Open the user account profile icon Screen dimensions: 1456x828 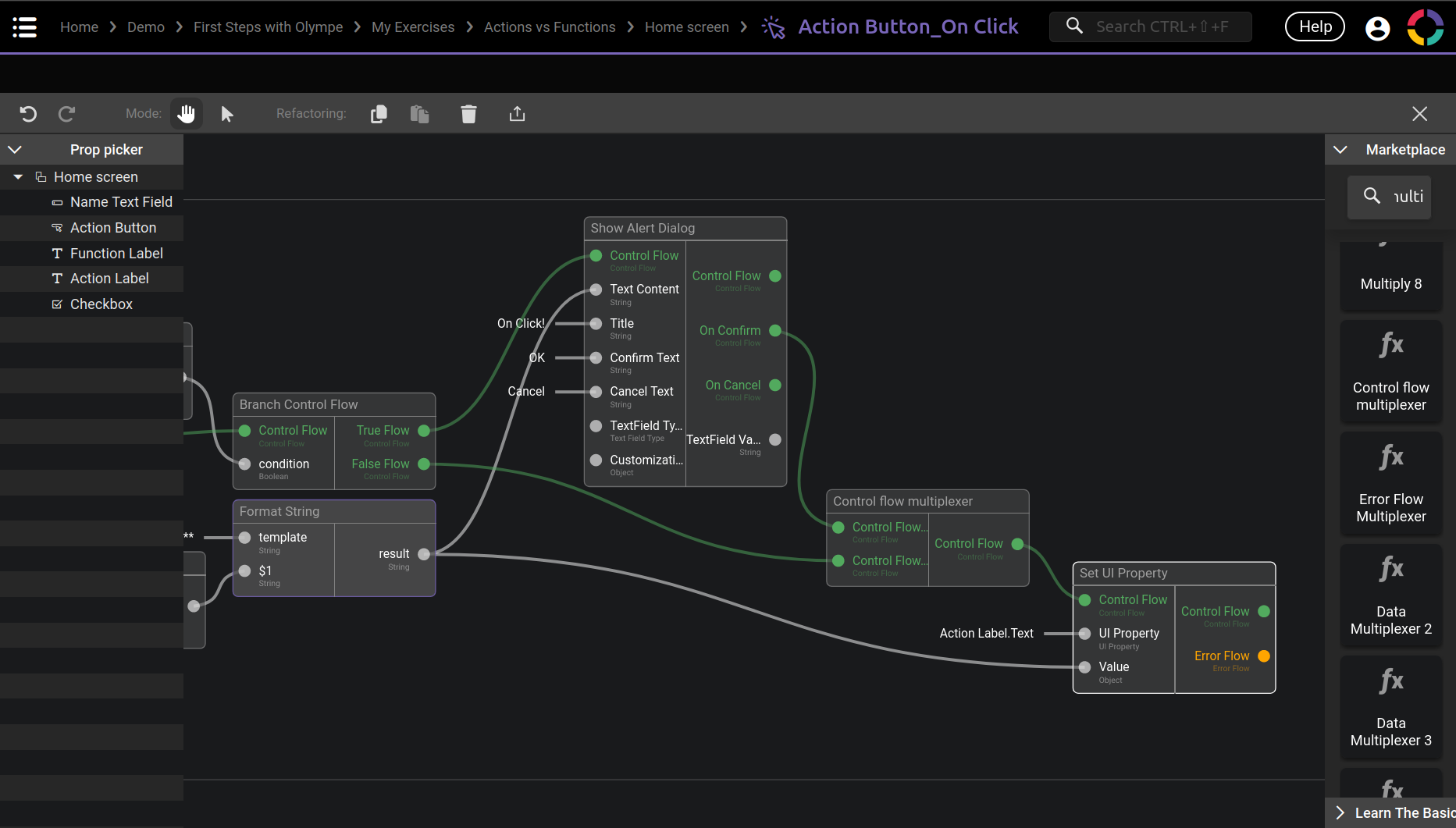[1377, 28]
